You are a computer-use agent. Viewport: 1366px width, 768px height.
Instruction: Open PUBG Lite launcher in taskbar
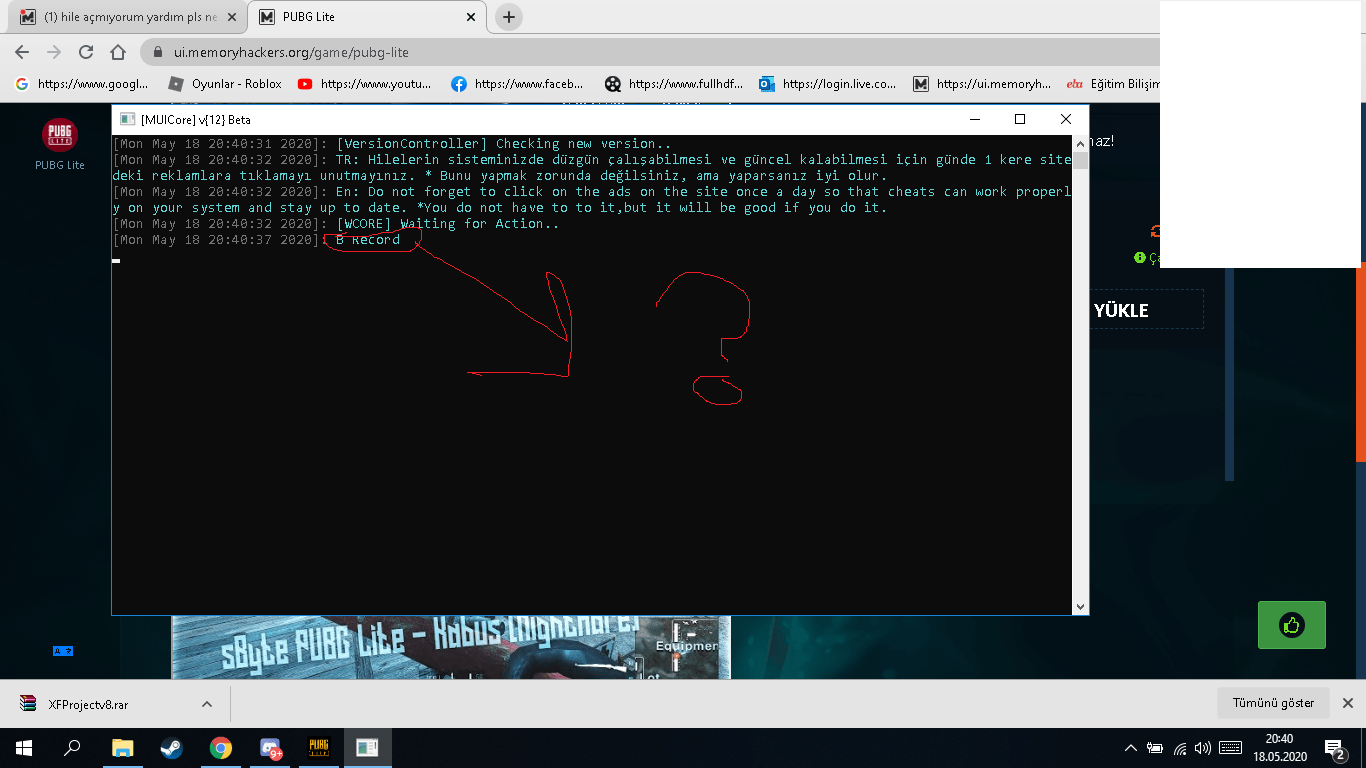pos(319,748)
